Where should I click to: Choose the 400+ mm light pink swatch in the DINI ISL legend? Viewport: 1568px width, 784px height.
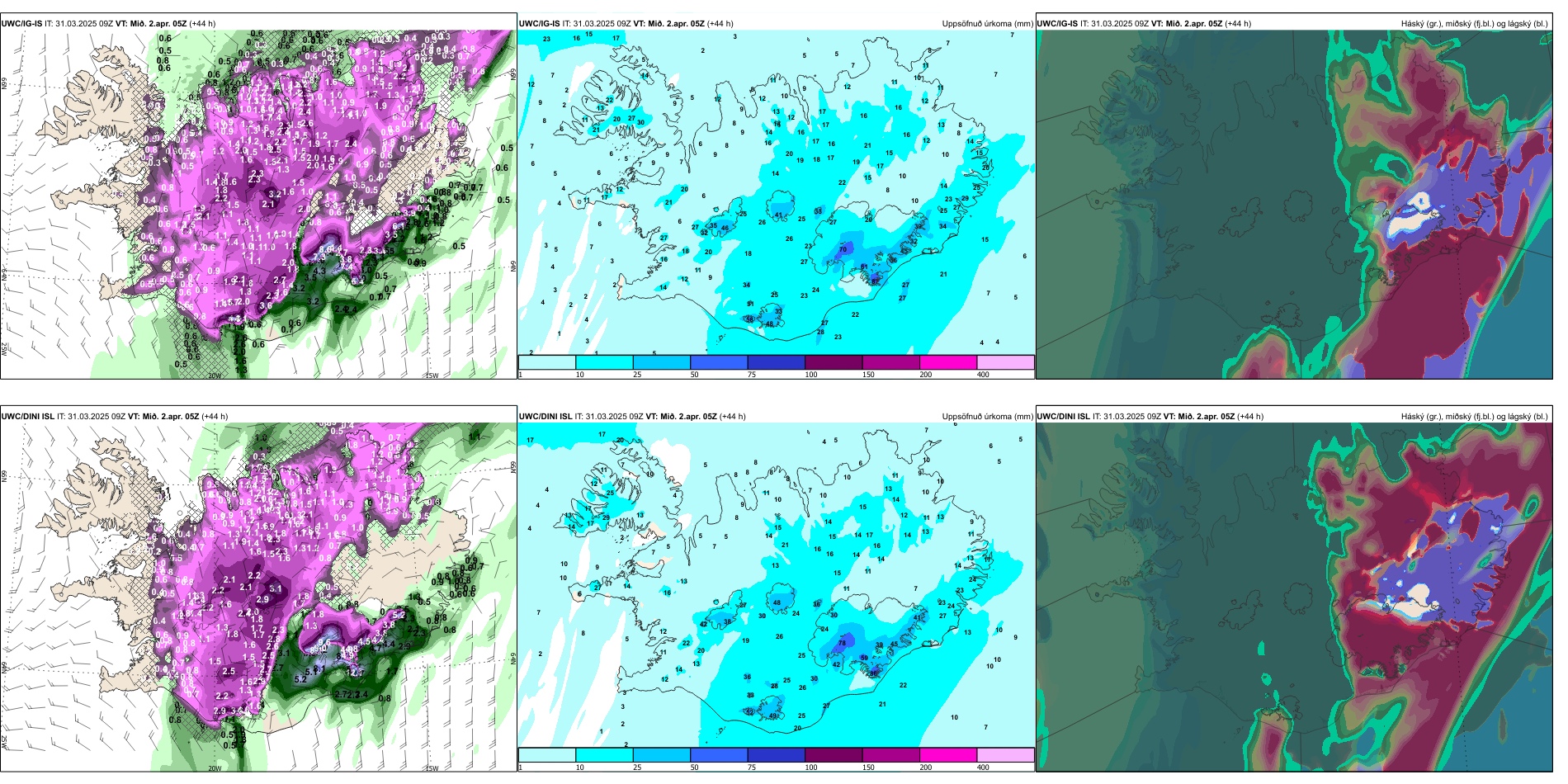[x=1005, y=755]
